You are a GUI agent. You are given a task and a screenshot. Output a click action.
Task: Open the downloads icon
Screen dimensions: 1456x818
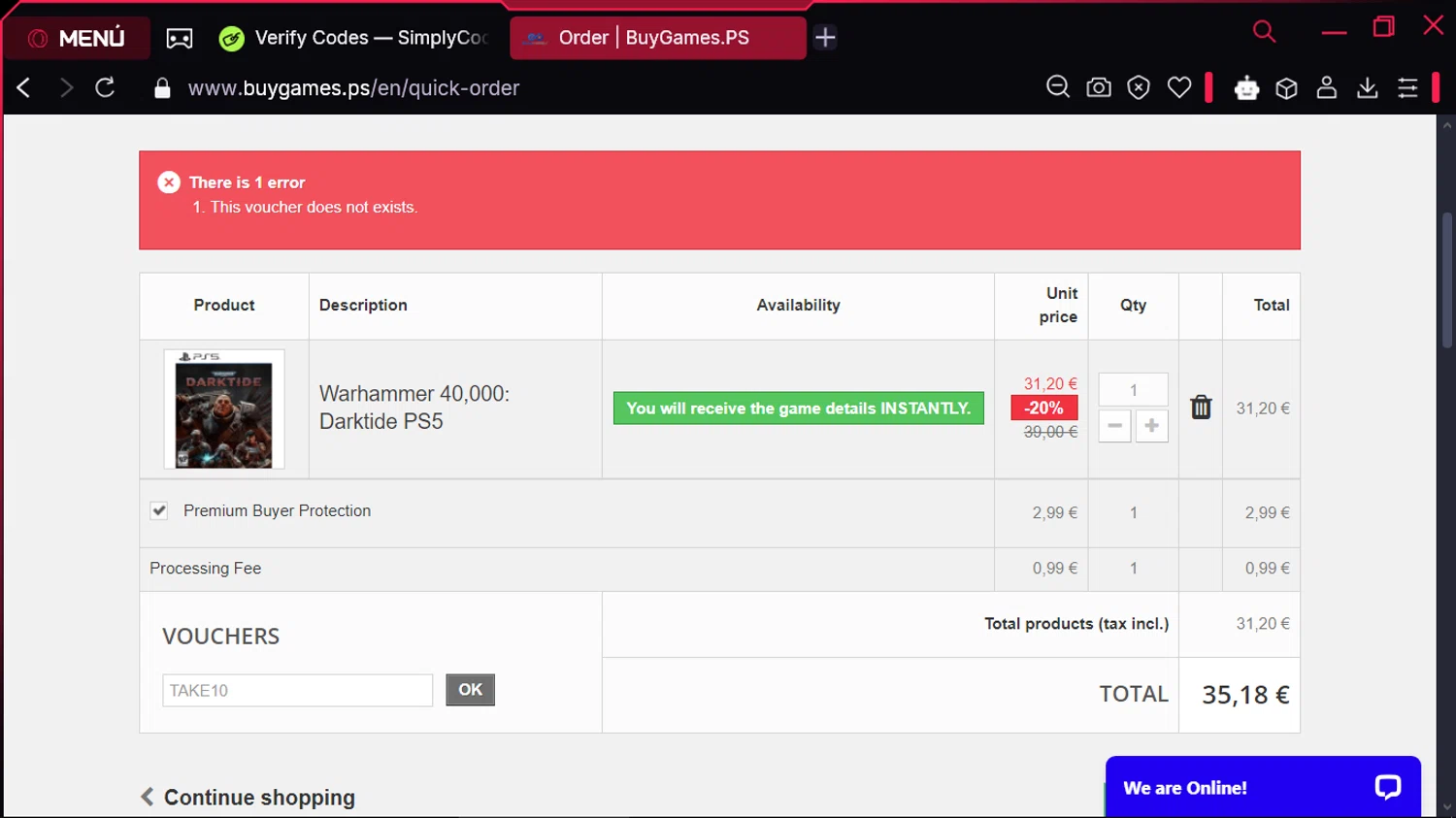tap(1368, 88)
